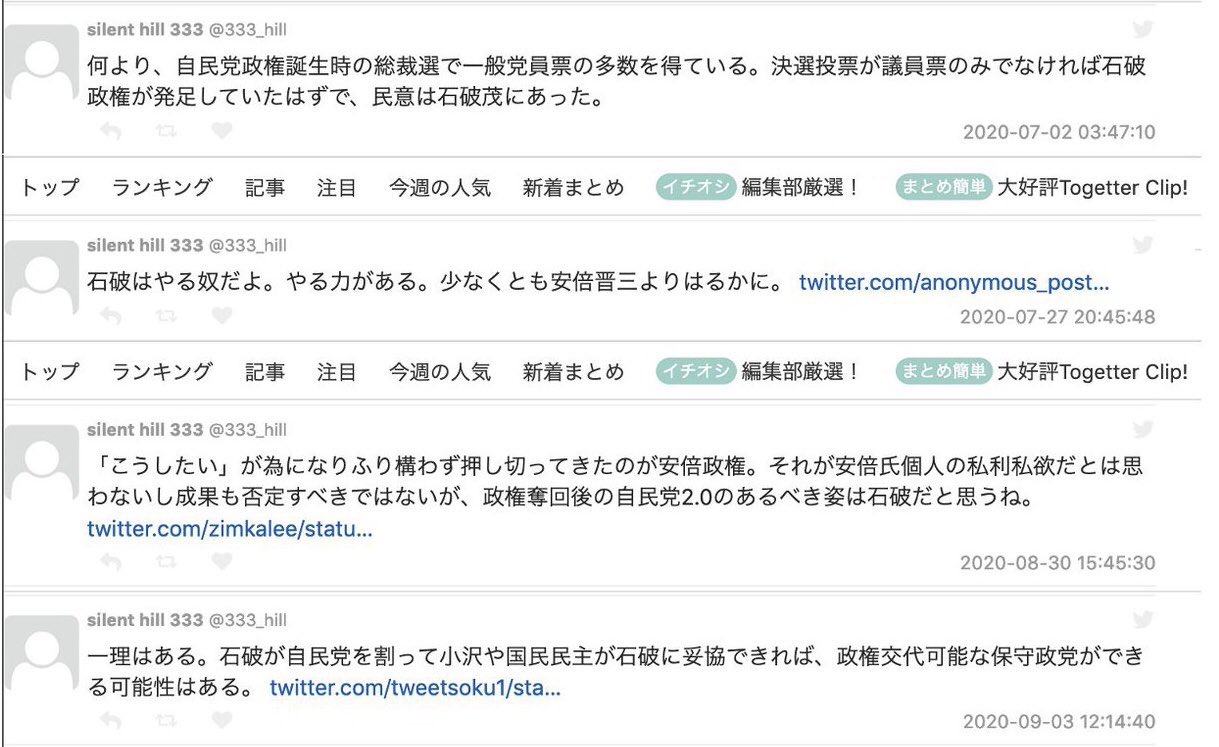1219x747 pixels.
Task: Follow the twitter.com/tweetsoku1 link
Action: [x=415, y=688]
